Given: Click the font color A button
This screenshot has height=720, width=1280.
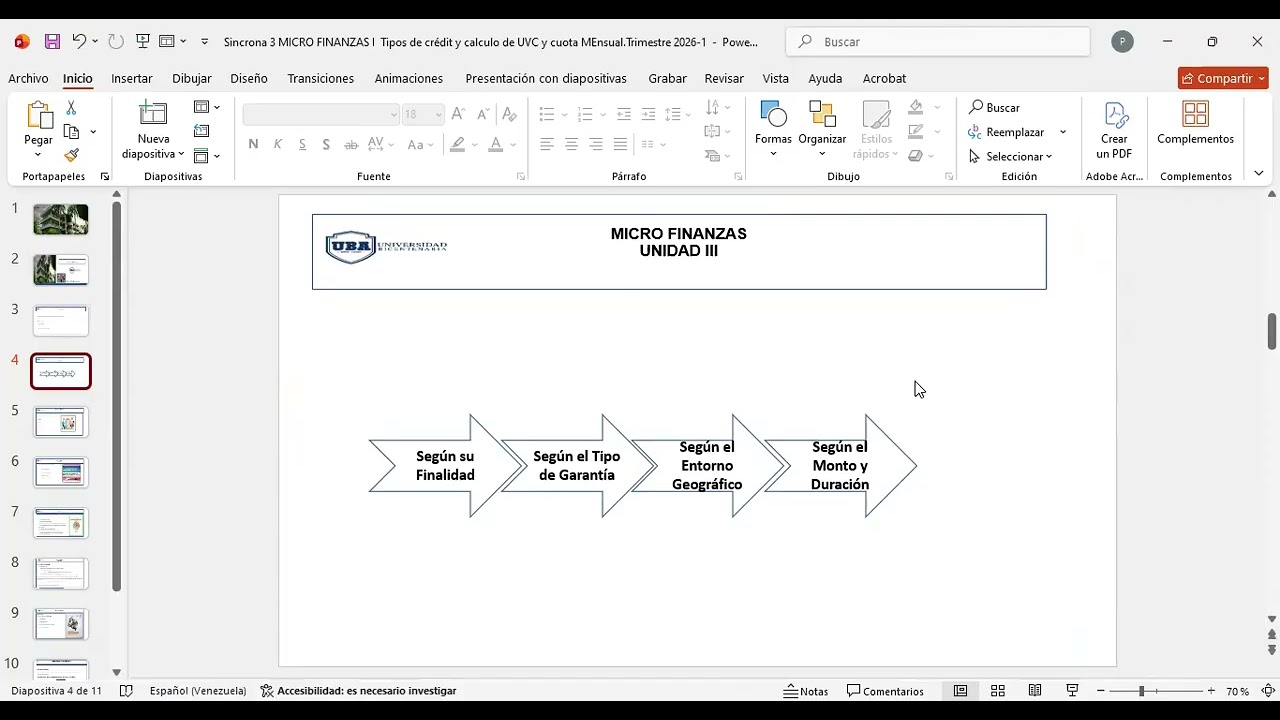Looking at the screenshot, I should (496, 145).
